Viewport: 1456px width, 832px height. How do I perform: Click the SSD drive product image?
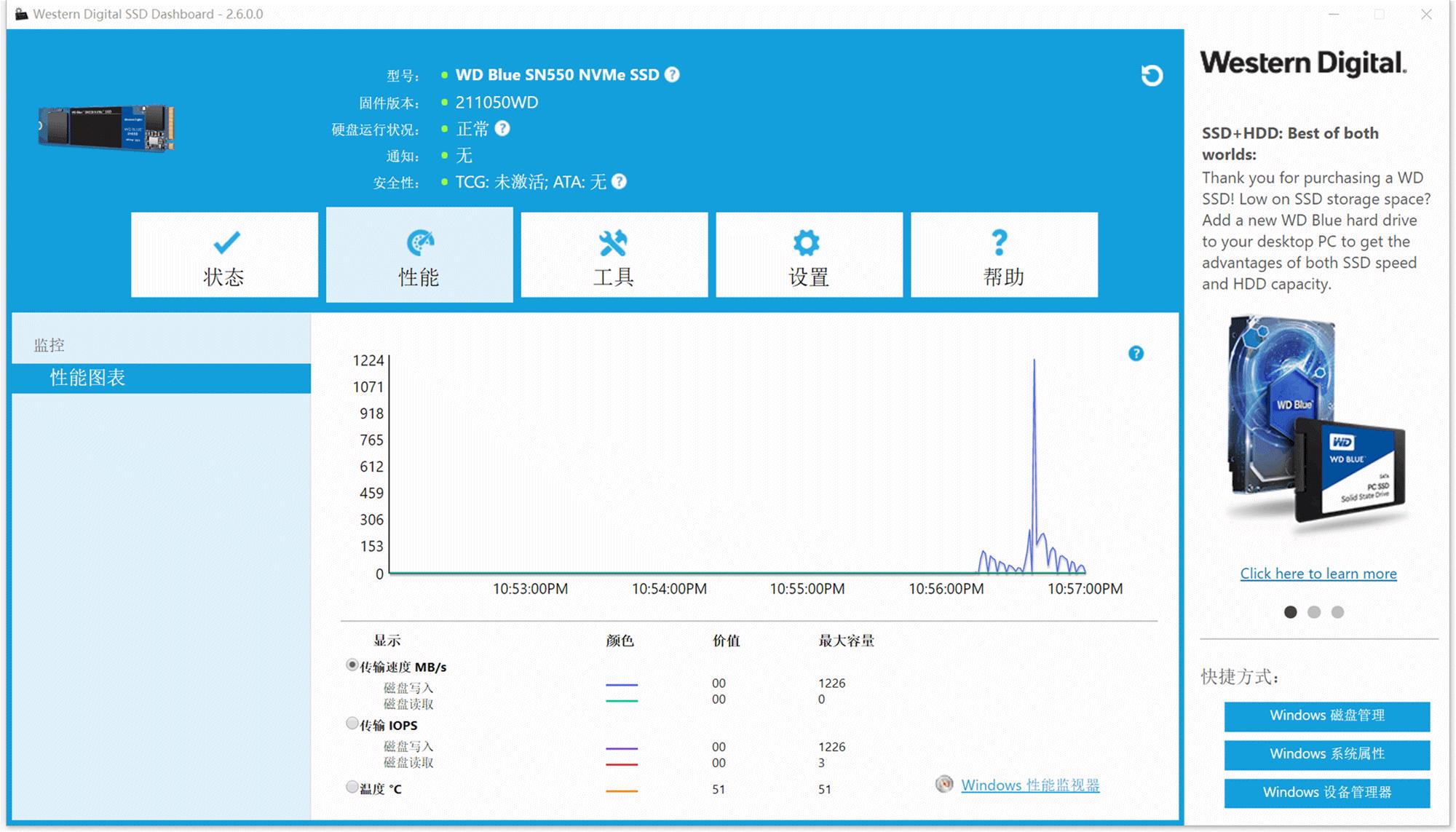107,128
